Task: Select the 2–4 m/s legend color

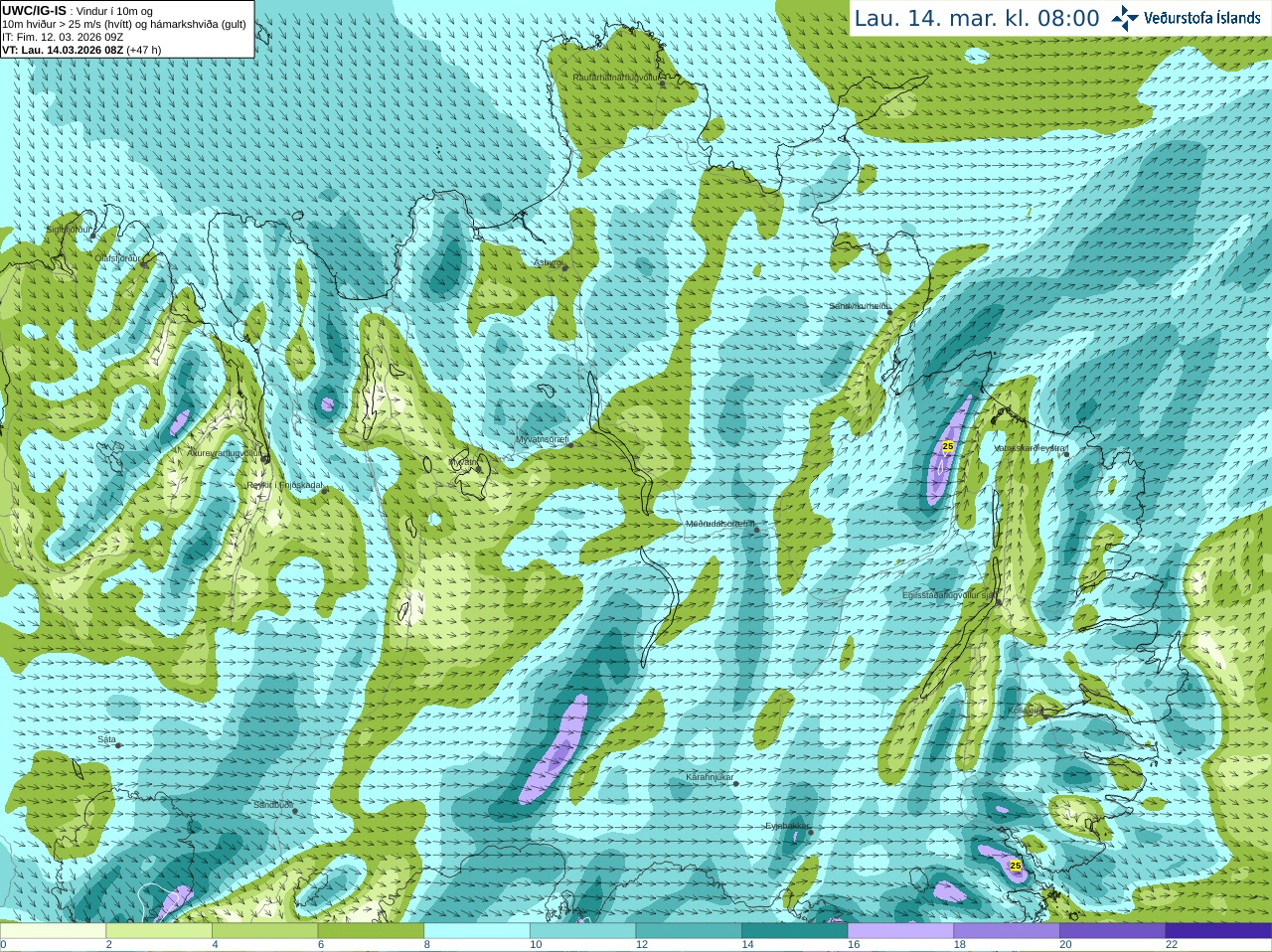Action: pos(159,931)
